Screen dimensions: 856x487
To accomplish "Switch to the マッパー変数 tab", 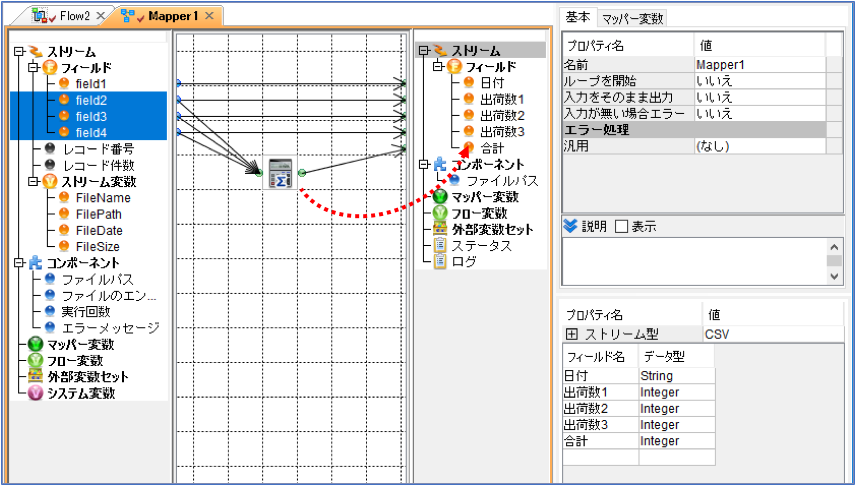I will tap(632, 19).
